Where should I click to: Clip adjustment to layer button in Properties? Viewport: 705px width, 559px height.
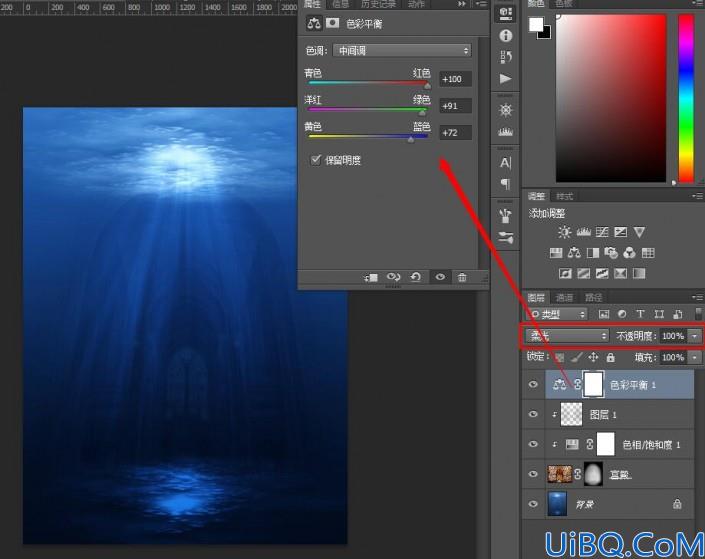371,277
